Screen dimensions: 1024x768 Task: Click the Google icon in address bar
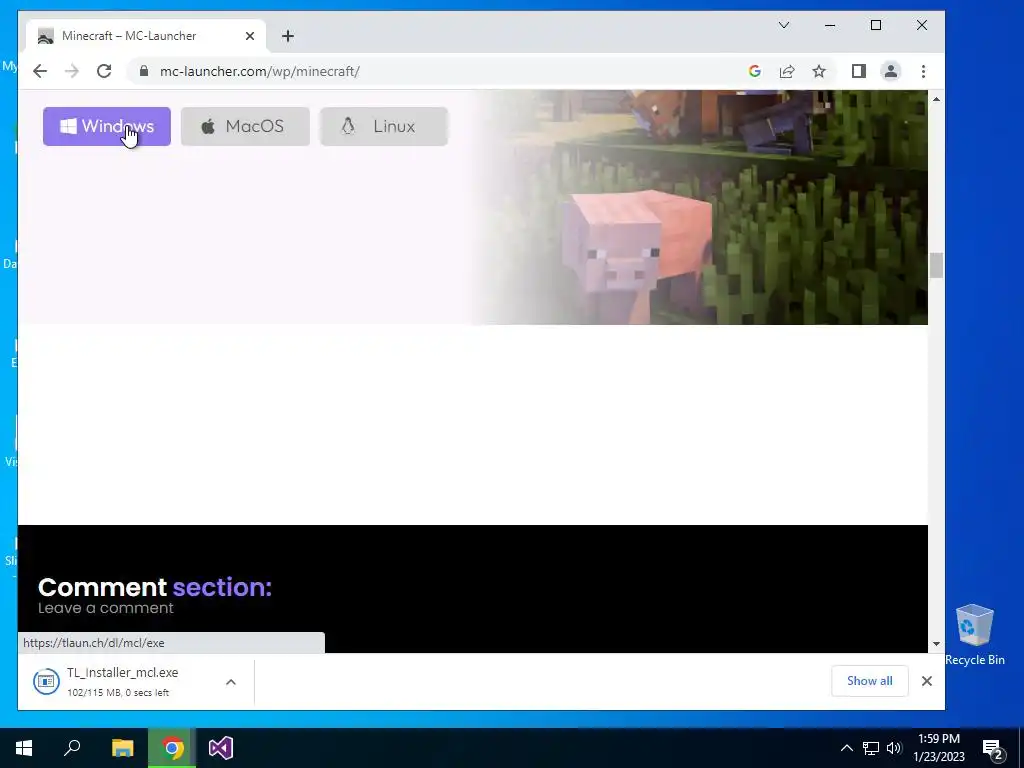pyautogui.click(x=754, y=71)
